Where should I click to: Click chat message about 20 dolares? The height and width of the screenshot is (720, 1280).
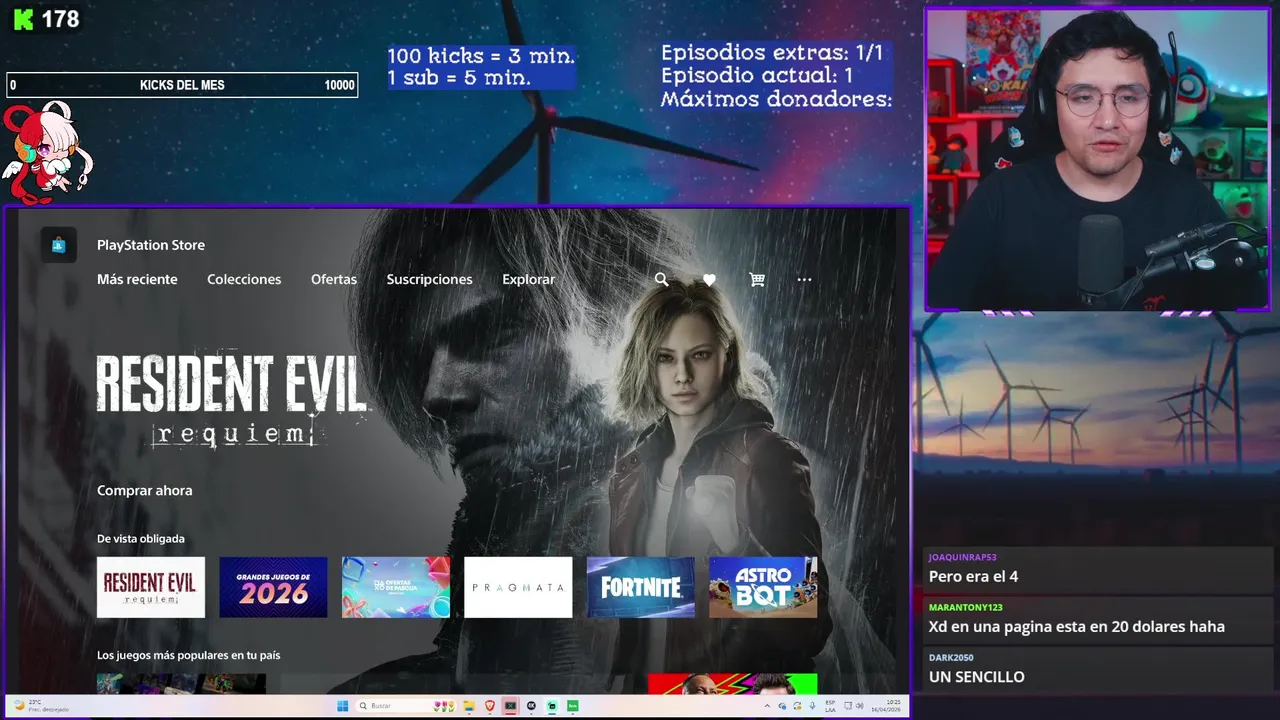(x=1076, y=627)
